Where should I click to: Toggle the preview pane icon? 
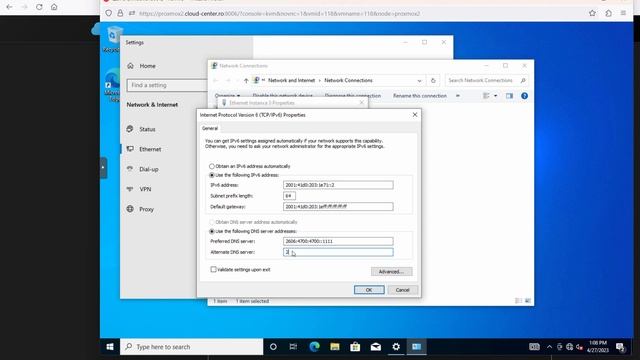point(509,96)
